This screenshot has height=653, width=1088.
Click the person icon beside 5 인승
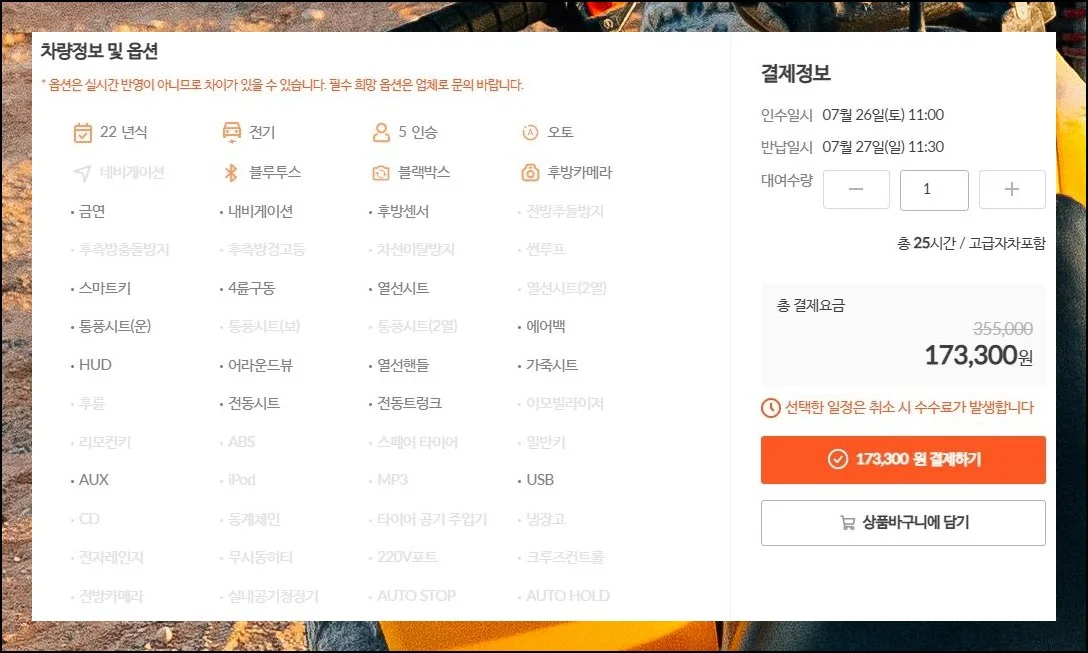tap(380, 133)
